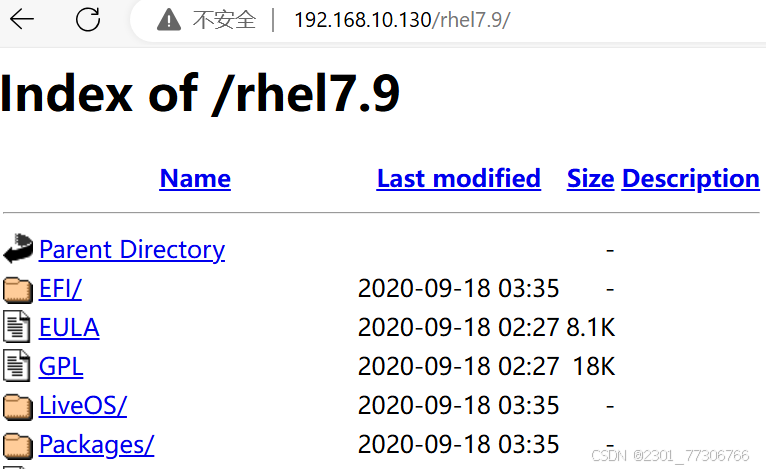Viewport: 766px width, 469px height.
Task: Sort listing by Last modified column
Action: 458,178
